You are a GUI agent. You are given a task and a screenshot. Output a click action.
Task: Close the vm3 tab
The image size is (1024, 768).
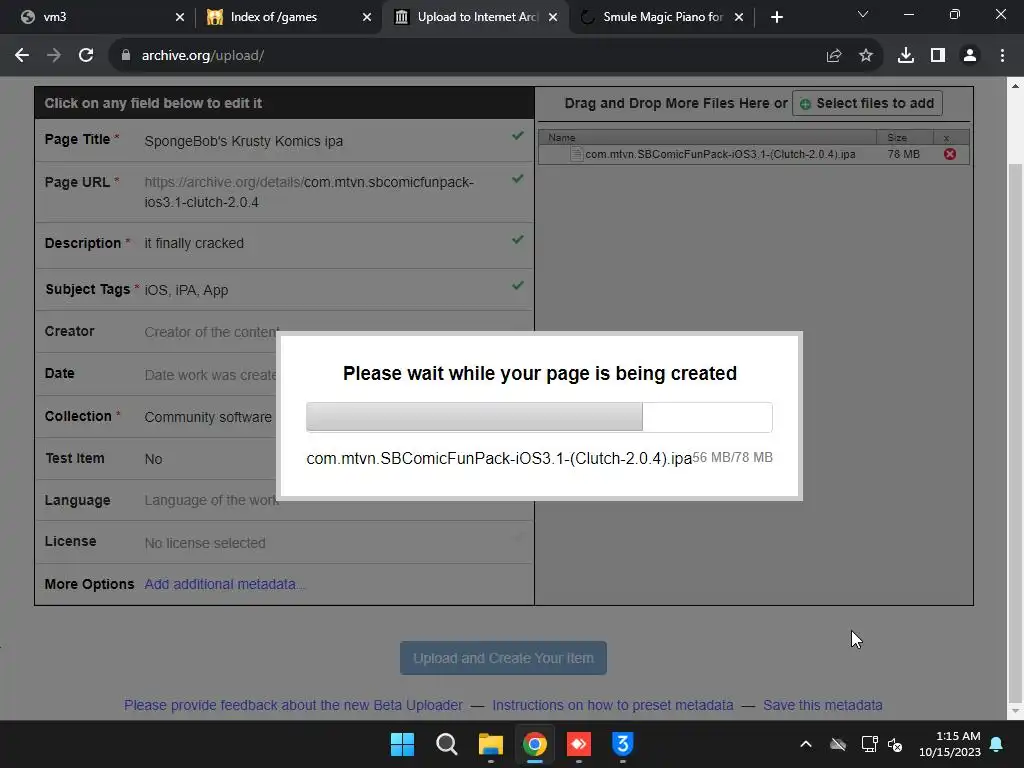180,17
